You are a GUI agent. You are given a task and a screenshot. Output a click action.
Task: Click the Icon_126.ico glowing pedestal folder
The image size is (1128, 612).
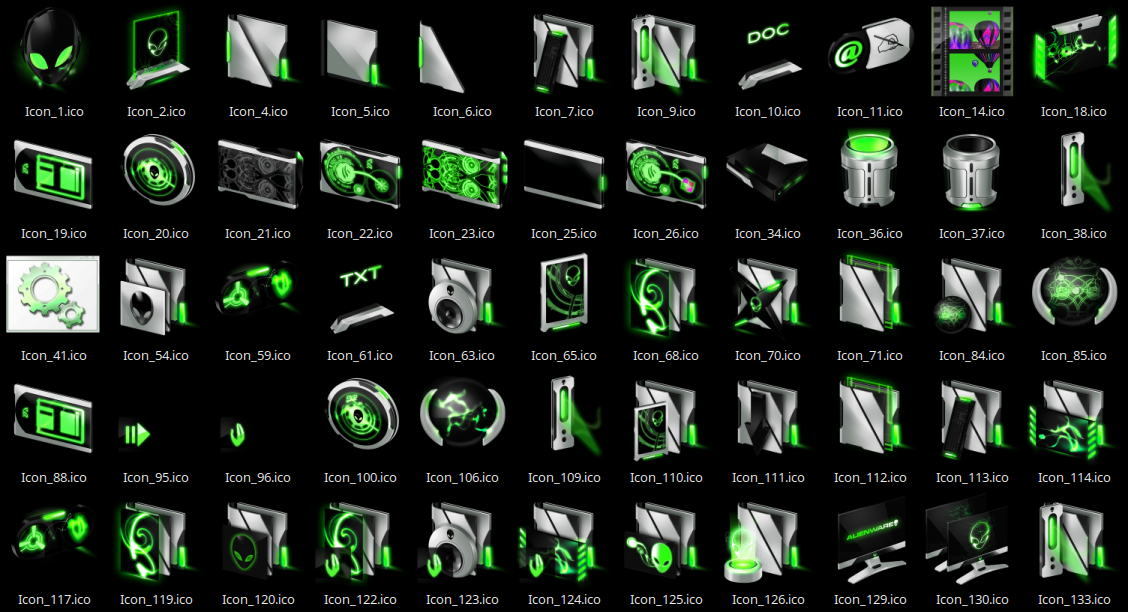pos(765,540)
